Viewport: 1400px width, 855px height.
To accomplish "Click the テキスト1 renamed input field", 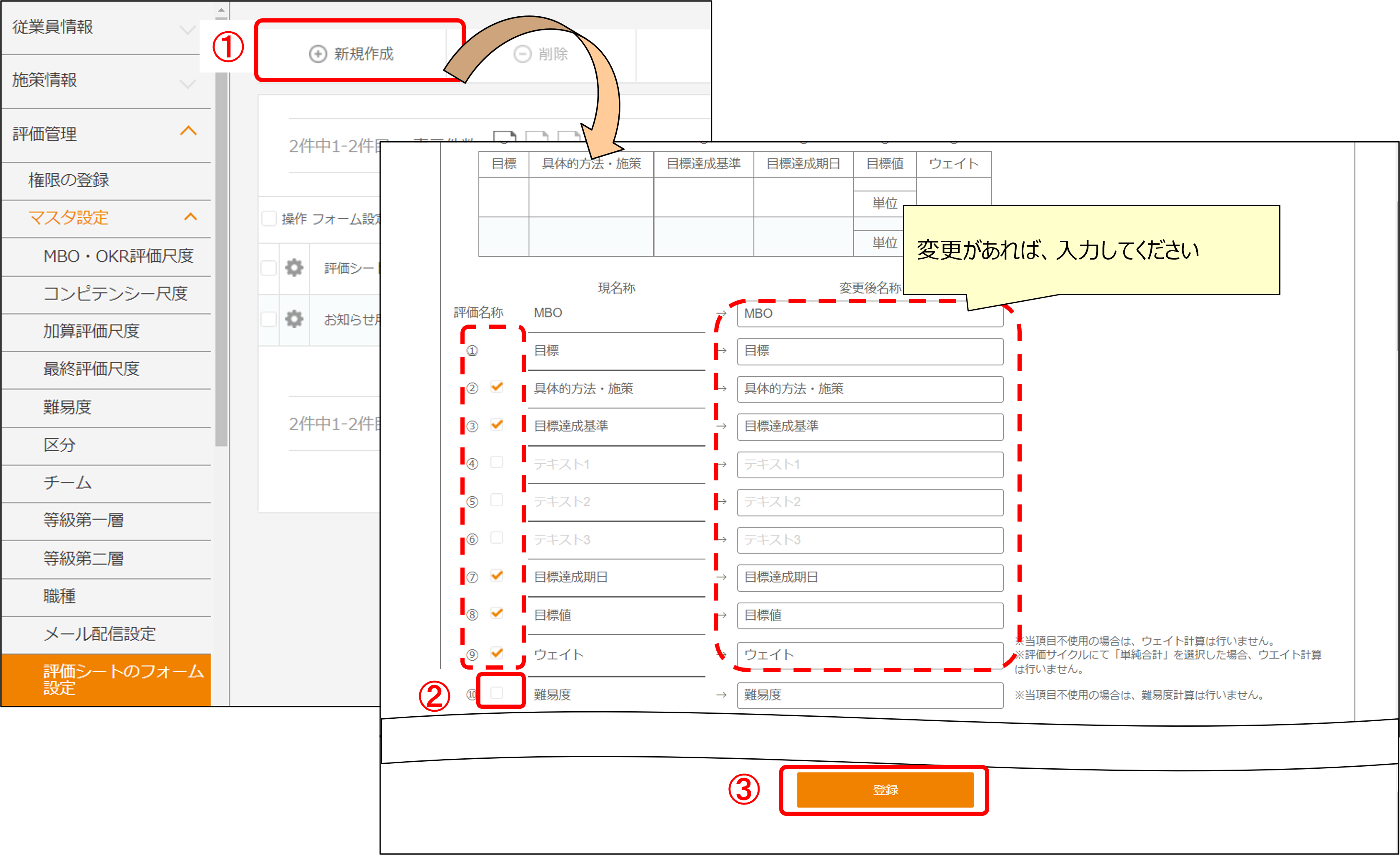I will click(870, 465).
